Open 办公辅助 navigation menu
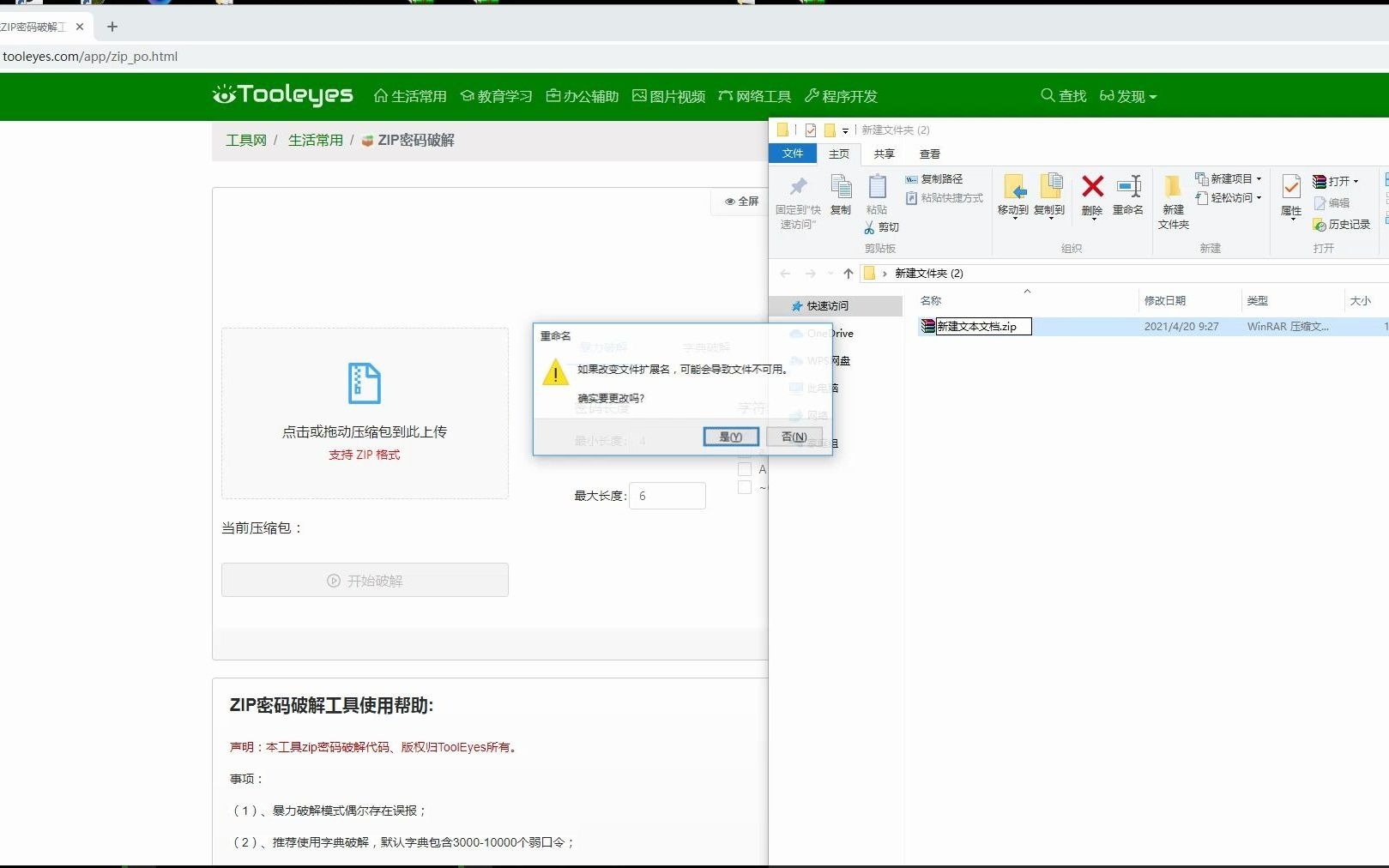 583,96
